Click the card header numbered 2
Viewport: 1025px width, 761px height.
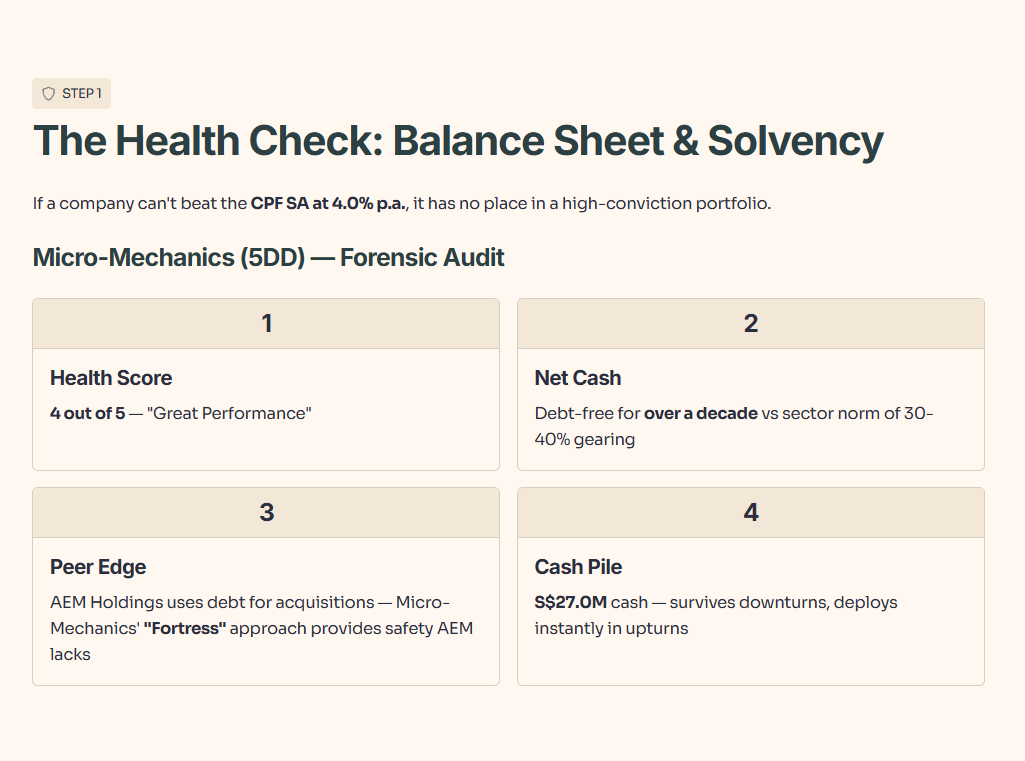(750, 324)
